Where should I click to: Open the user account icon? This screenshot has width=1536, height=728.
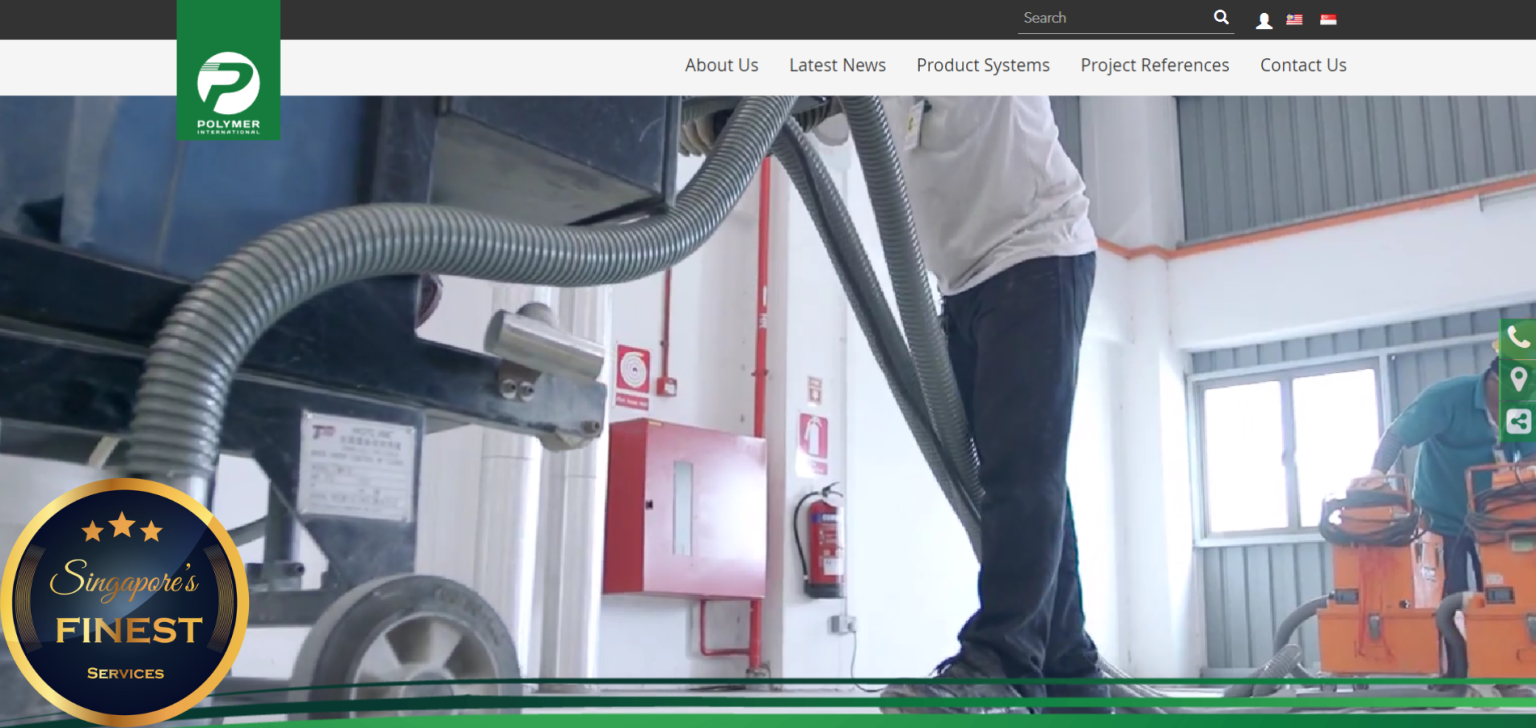[x=1264, y=20]
